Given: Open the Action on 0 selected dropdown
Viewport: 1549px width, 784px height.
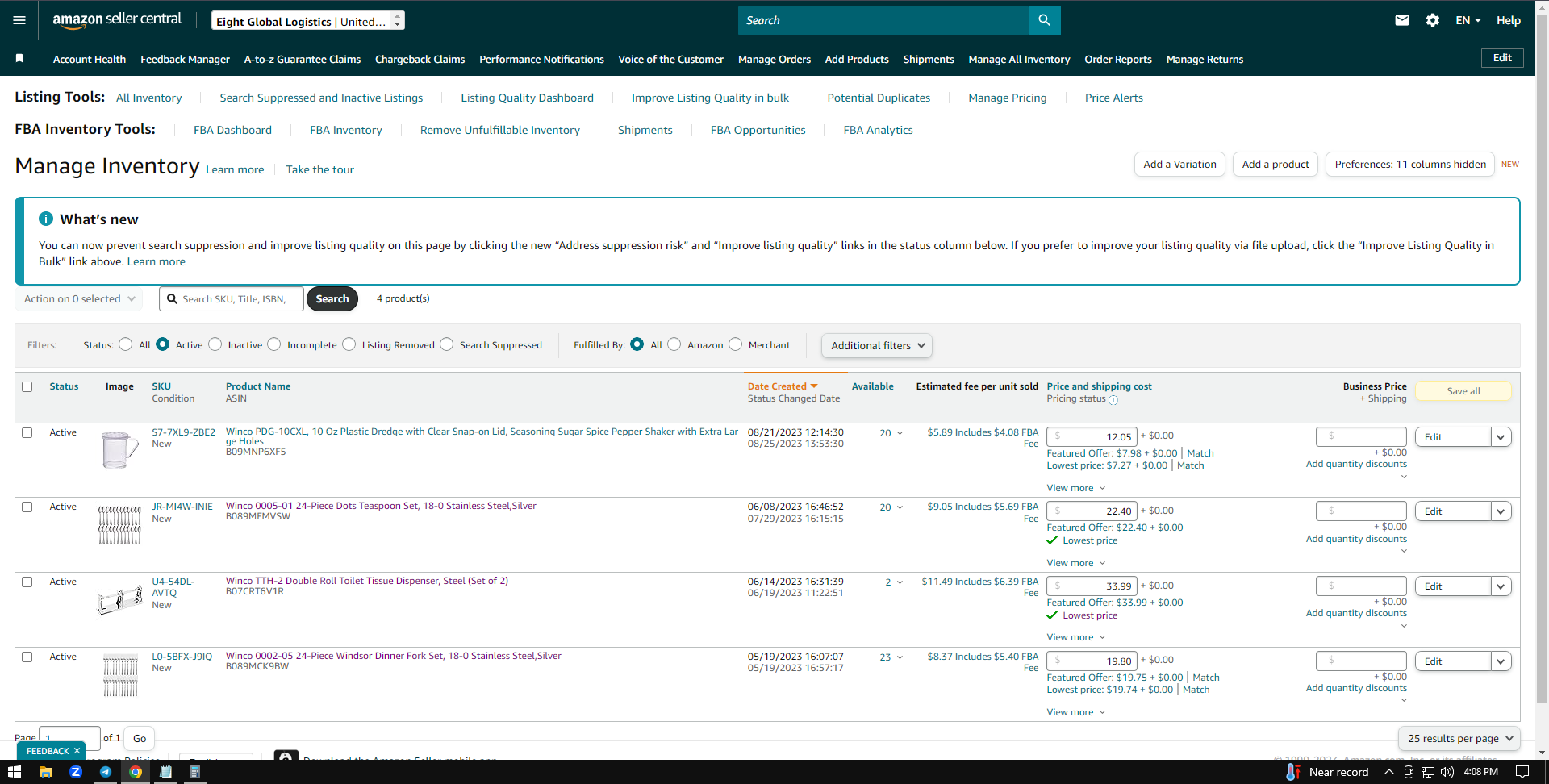Looking at the screenshot, I should [x=79, y=299].
